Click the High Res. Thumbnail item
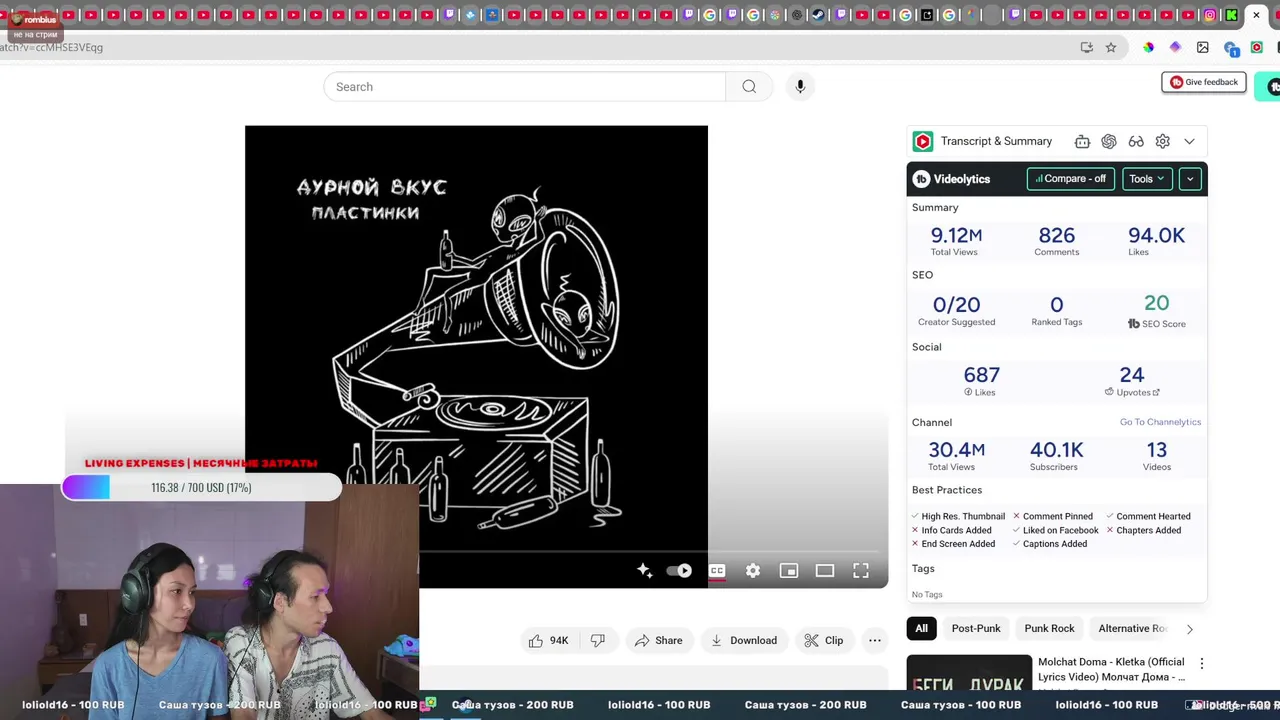The height and width of the screenshot is (720, 1280). pyautogui.click(x=958, y=516)
